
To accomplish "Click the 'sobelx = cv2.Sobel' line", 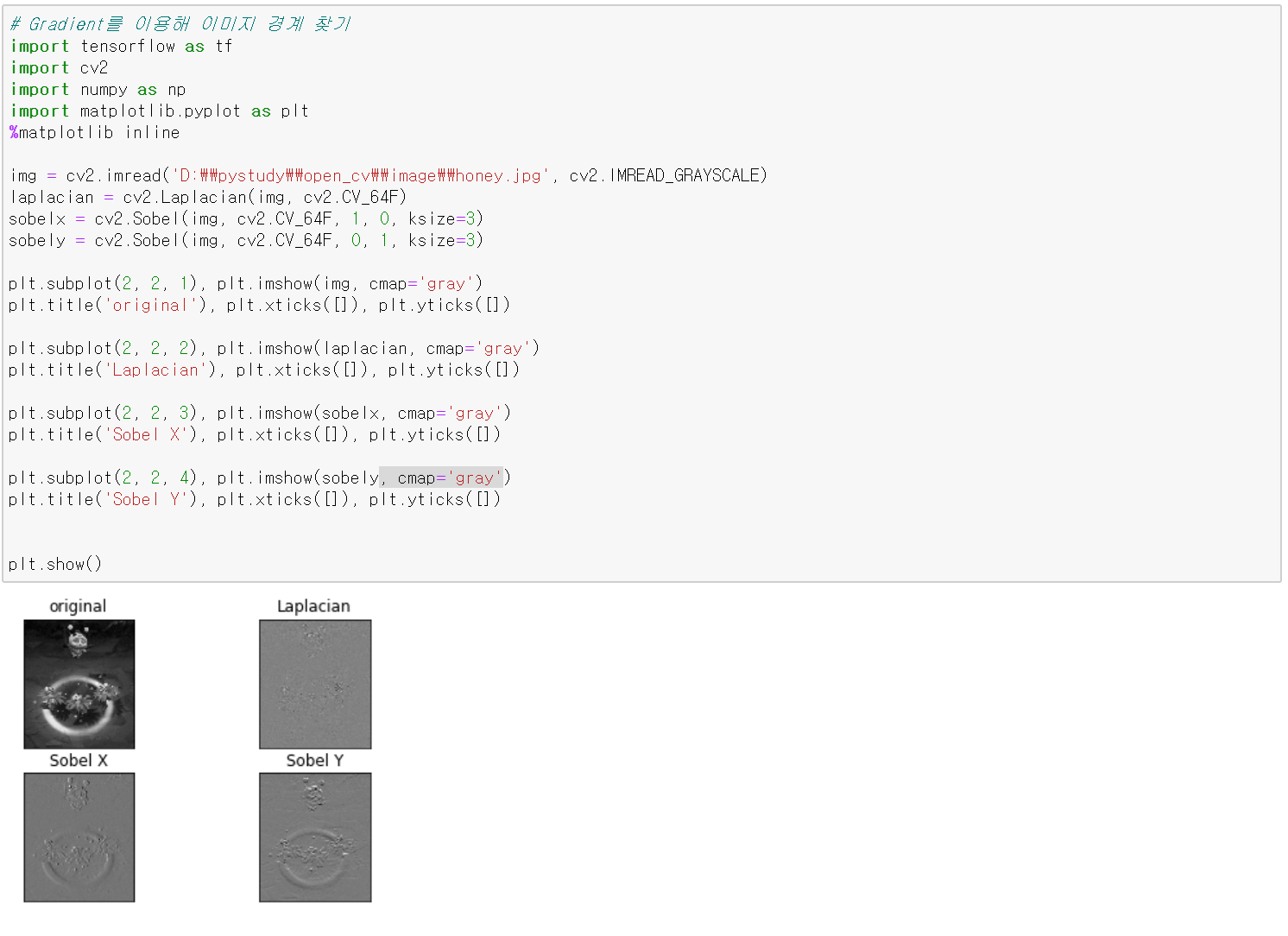I will click(246, 219).
